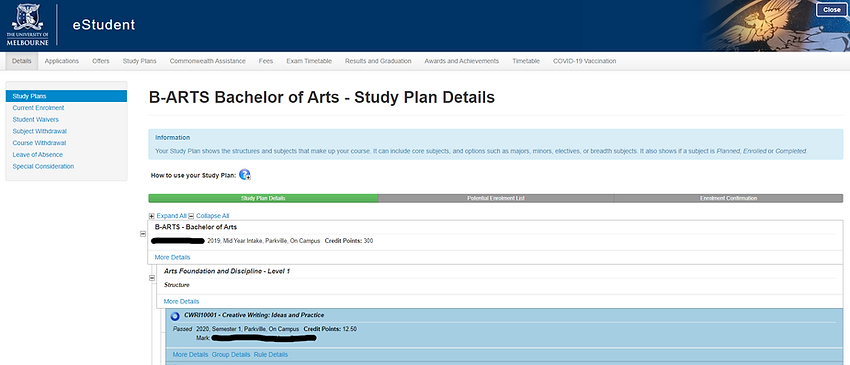This screenshot has width=850, height=365.
Task: Collapse the Arts Foundation and Discipline node
Action: (152, 278)
